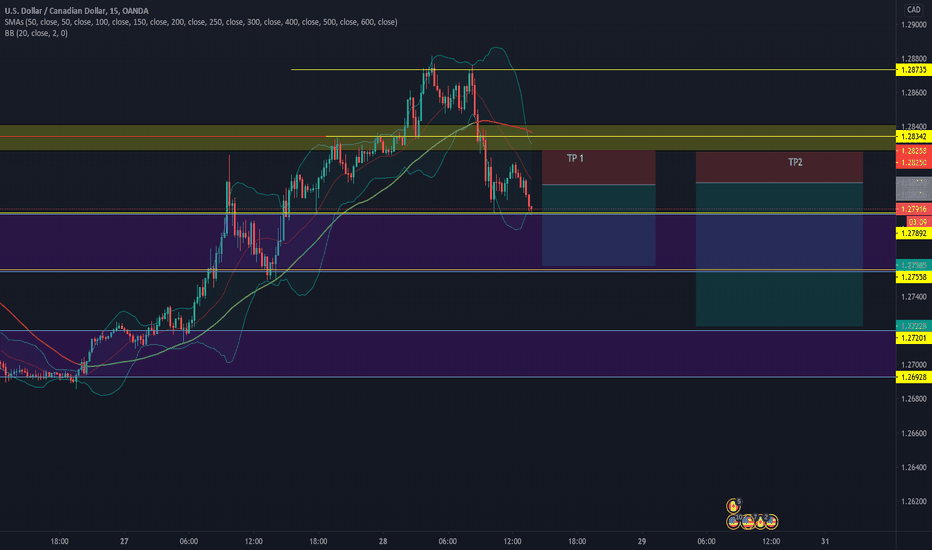Click the CAD currency label on the price axis
The width and height of the screenshot is (932, 550).
point(914,10)
